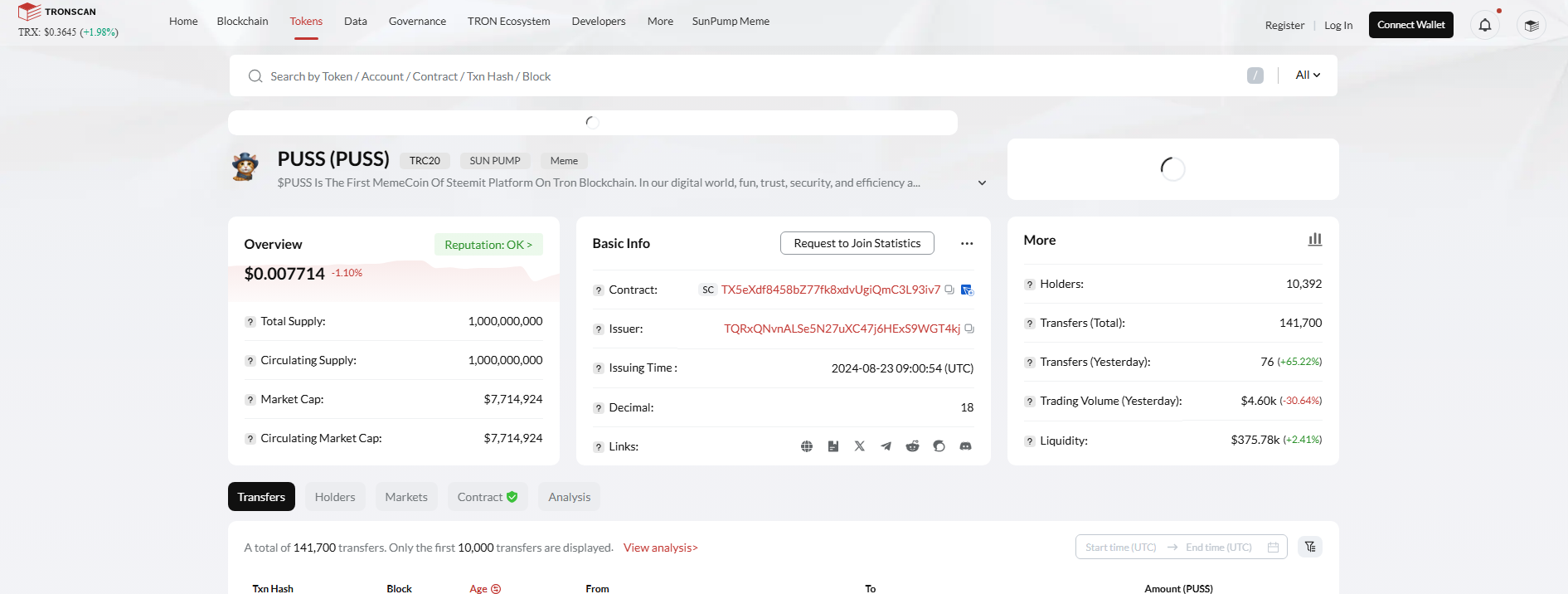Click the Age column format toggle icon
The height and width of the screenshot is (594, 1568).
coord(496,589)
